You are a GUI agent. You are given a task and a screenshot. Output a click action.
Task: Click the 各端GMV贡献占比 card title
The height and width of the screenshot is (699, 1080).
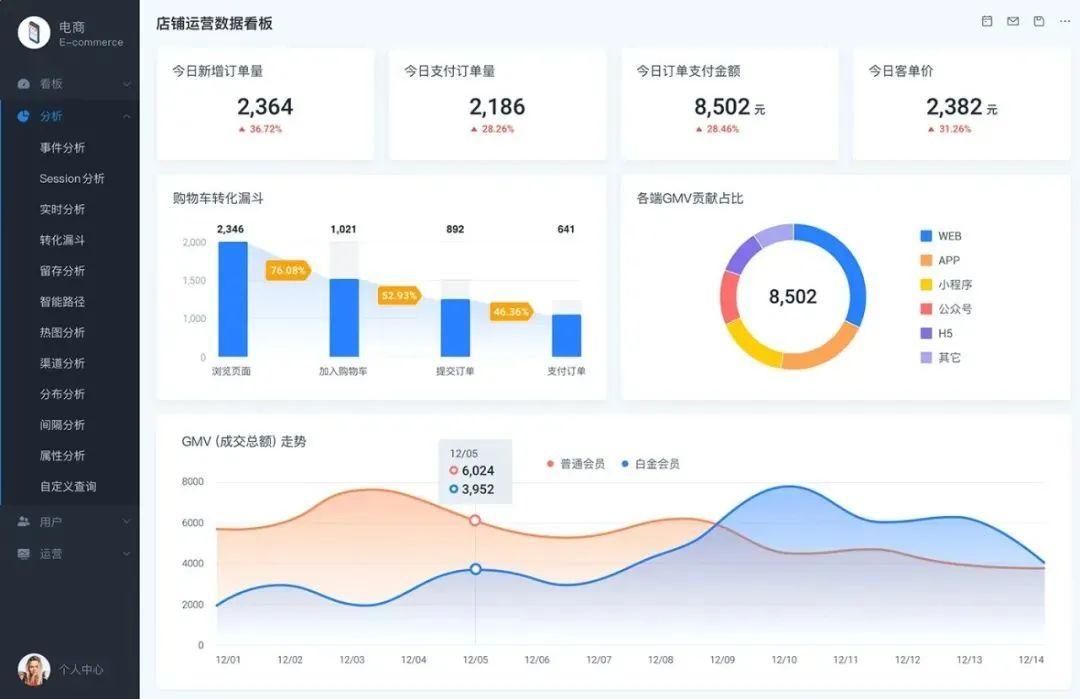tap(689, 198)
